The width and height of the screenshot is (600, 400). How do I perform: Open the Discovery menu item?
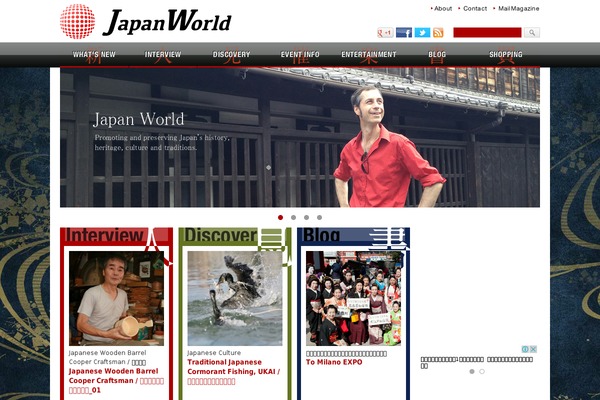232,55
